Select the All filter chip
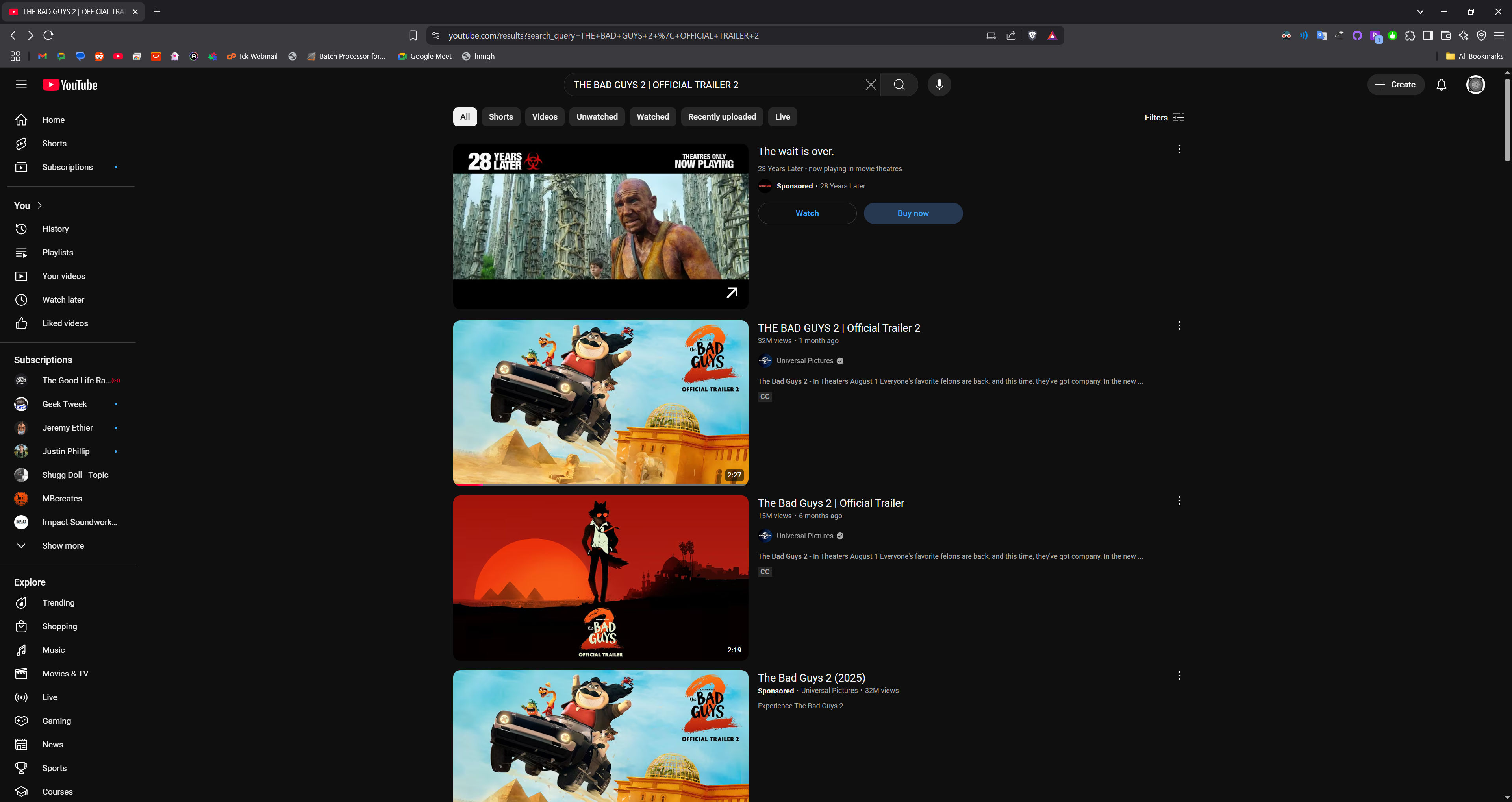The image size is (1512, 802). pos(465,117)
